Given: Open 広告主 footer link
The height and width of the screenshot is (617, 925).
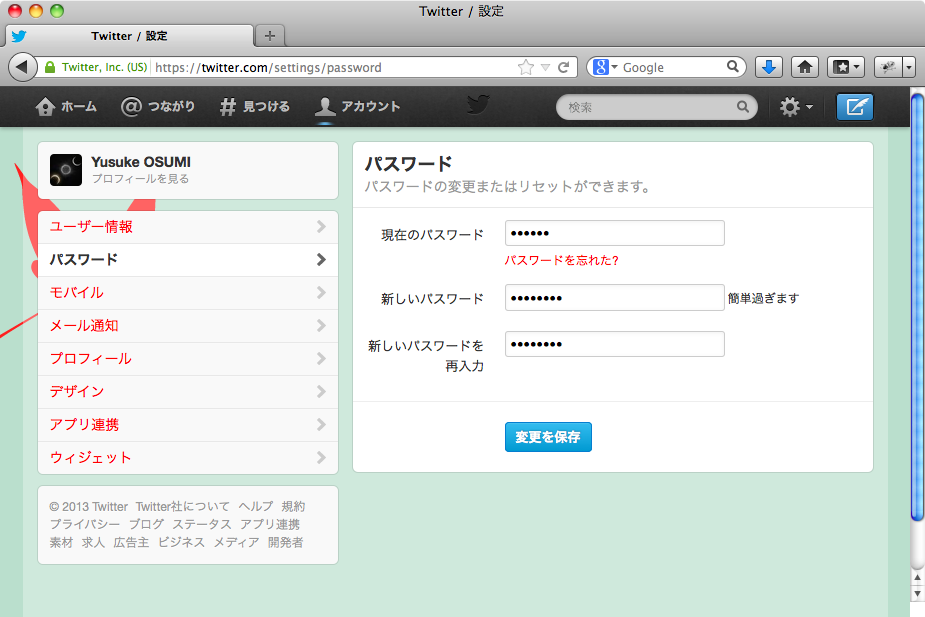Looking at the screenshot, I should [131, 542].
